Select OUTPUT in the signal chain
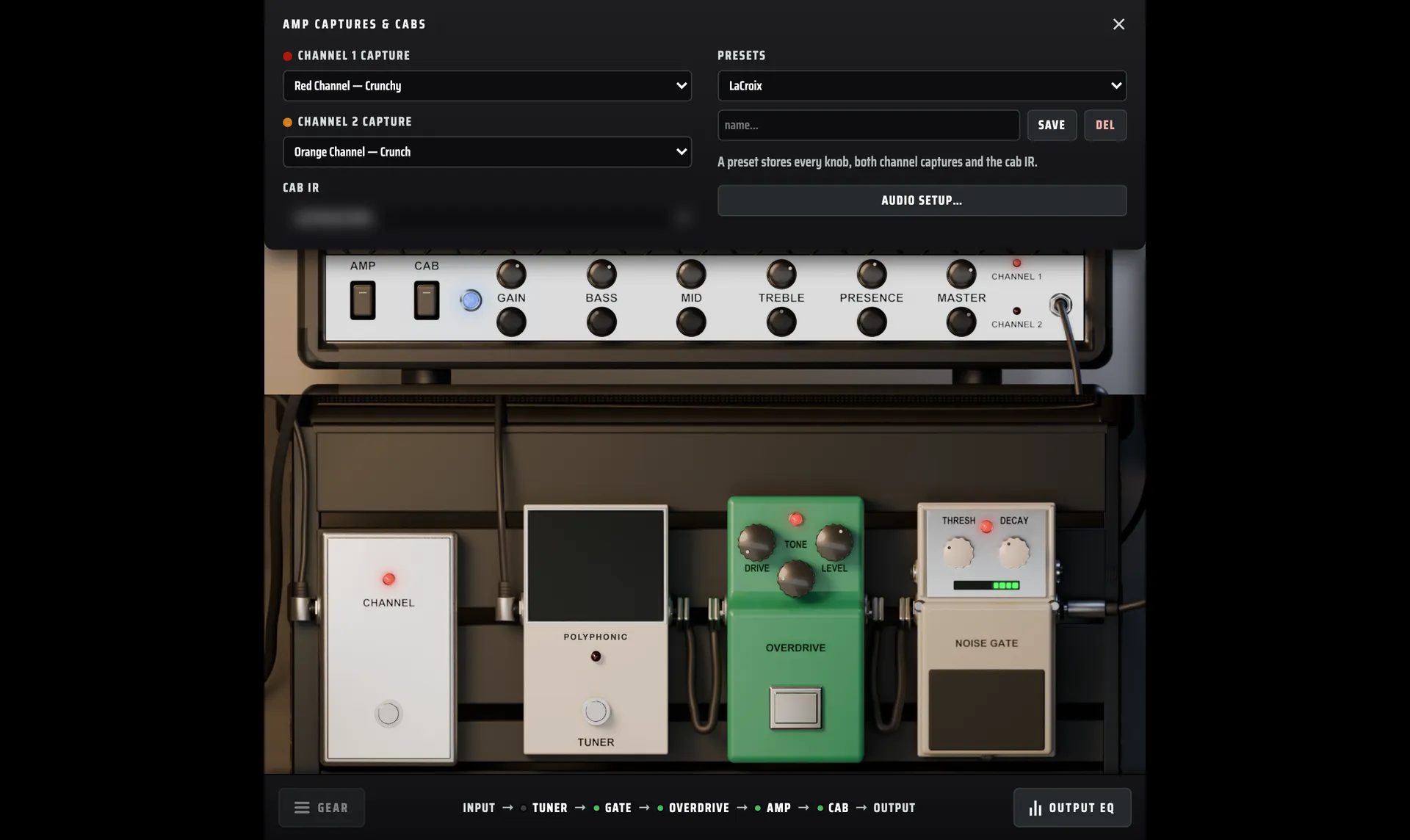Image resolution: width=1410 pixels, height=840 pixels. [x=894, y=808]
